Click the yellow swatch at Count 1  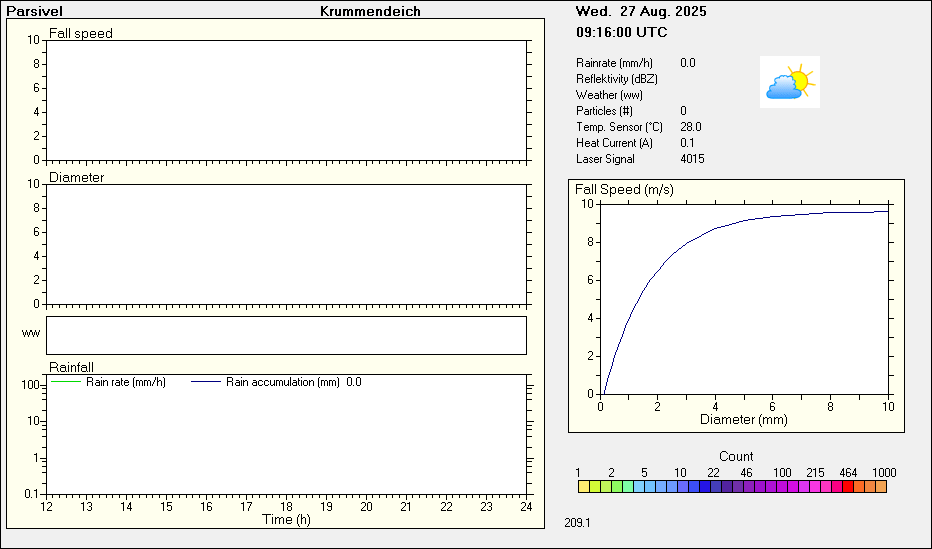(584, 487)
